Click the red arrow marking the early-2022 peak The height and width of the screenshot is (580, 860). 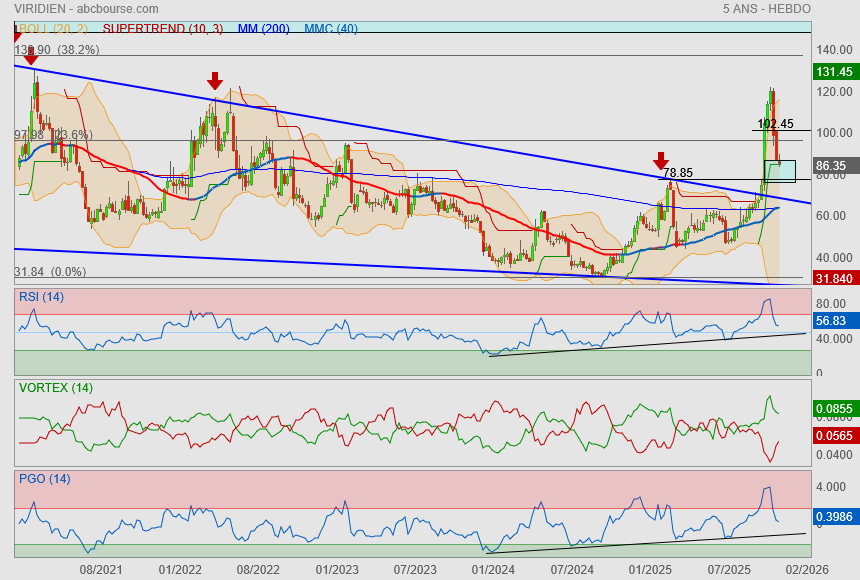point(214,81)
